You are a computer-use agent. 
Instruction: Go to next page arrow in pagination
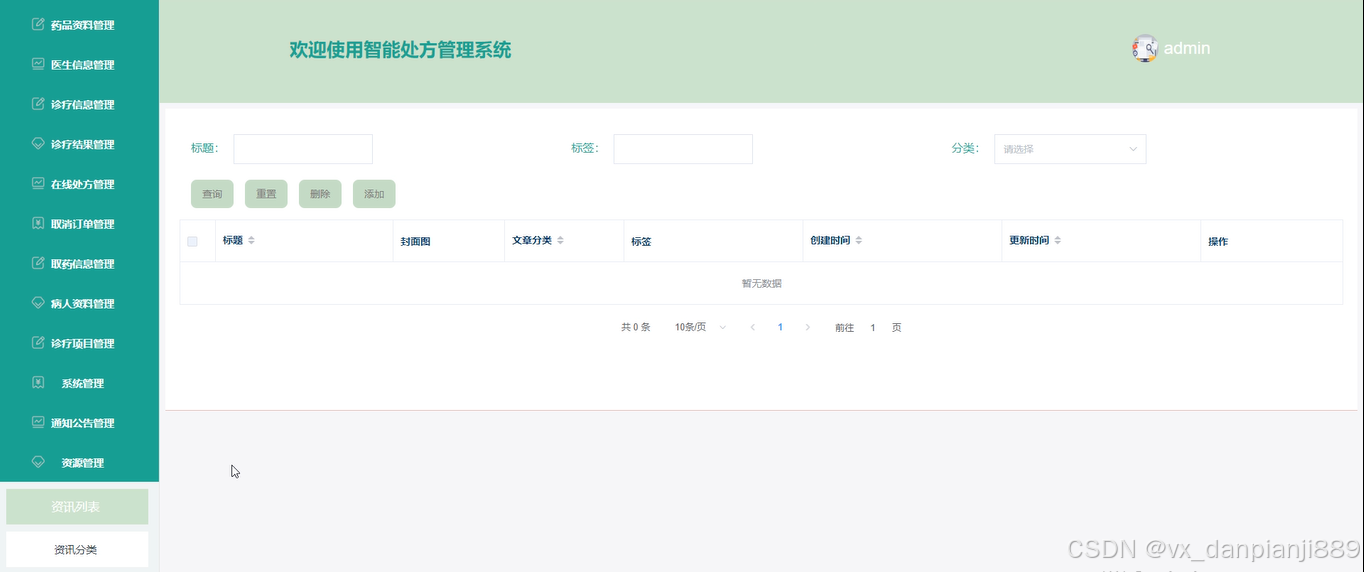[808, 327]
